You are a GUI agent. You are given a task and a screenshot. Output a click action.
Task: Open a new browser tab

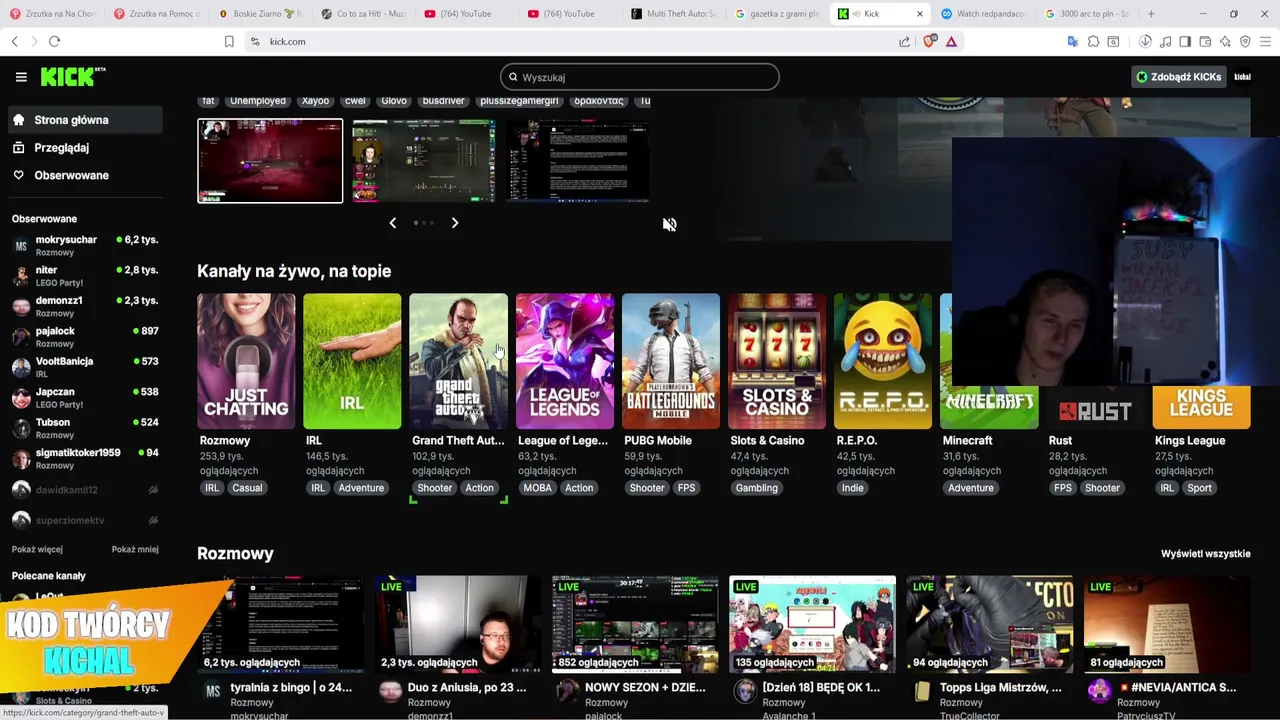click(1151, 14)
